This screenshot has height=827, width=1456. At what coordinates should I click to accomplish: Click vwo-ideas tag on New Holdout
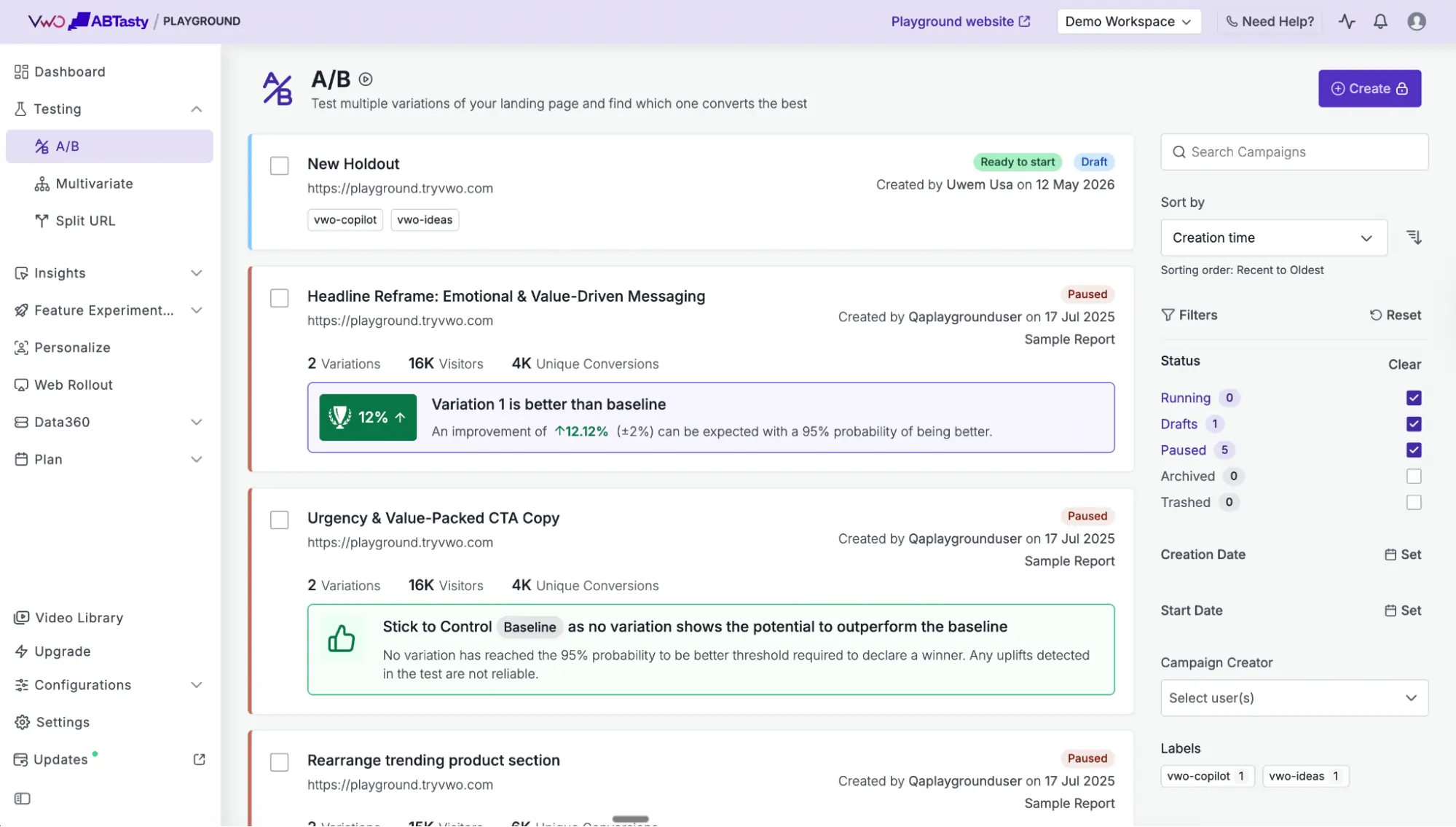(x=425, y=220)
